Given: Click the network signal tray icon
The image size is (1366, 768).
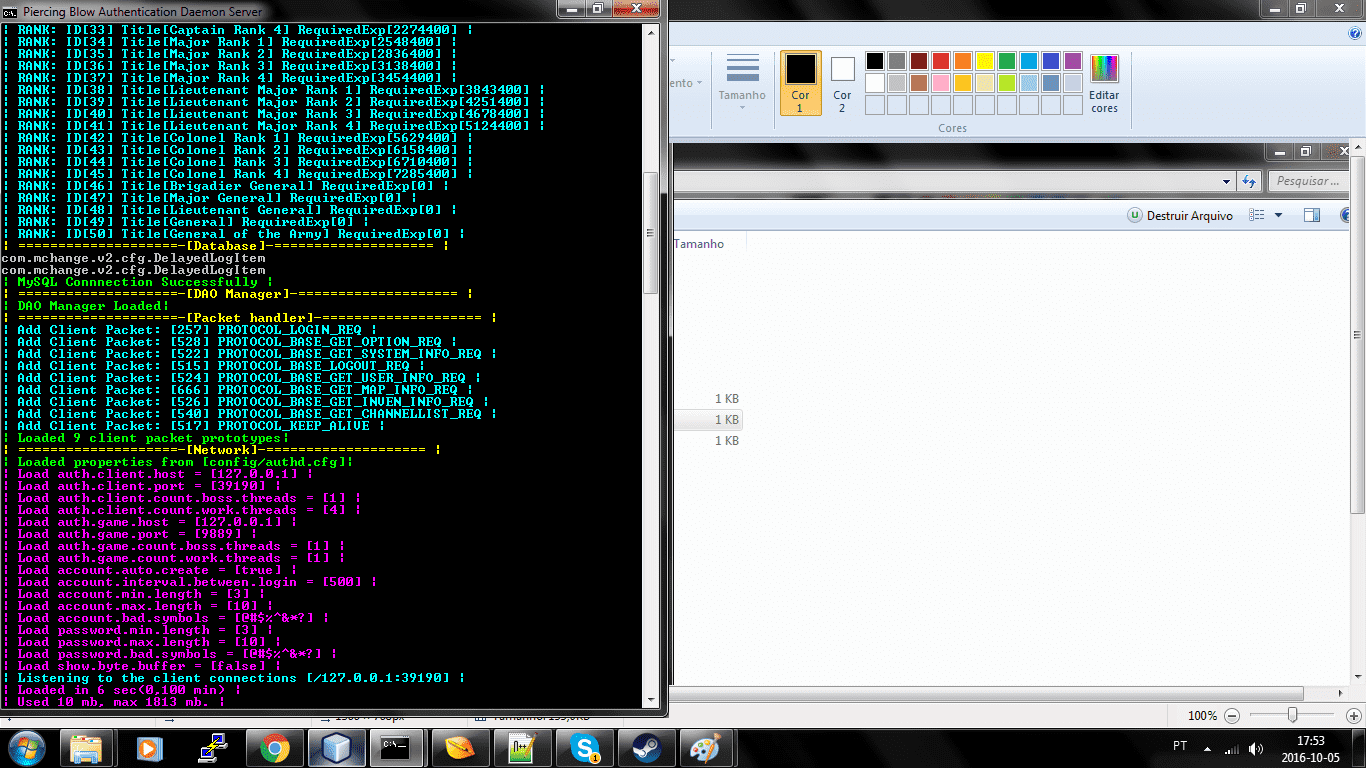Looking at the screenshot, I should pyautogui.click(x=1231, y=747).
